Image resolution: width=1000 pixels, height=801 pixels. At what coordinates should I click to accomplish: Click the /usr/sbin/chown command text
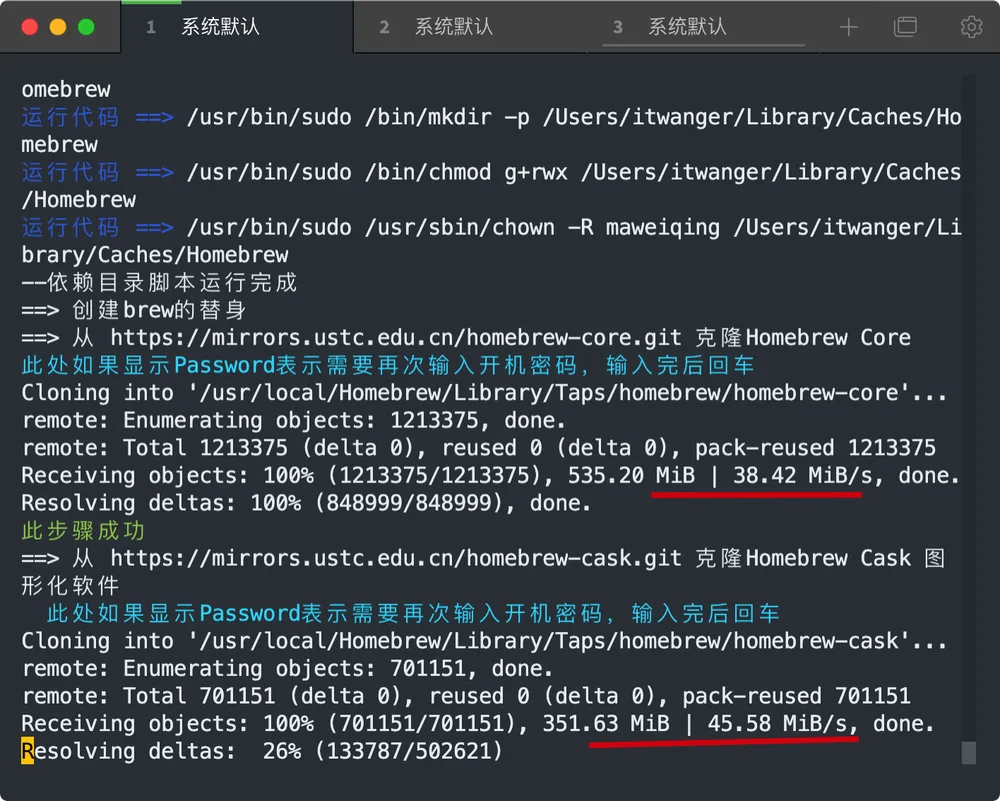[459, 227]
